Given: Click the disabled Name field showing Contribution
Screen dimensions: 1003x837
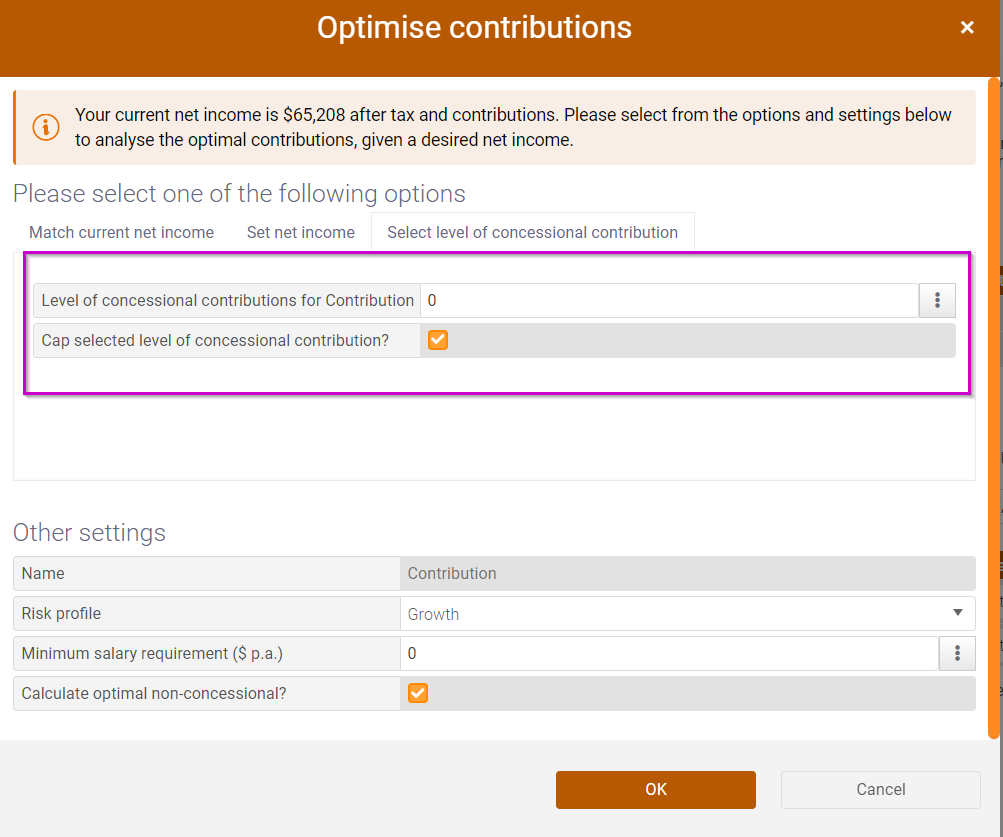Looking at the screenshot, I should 686,573.
